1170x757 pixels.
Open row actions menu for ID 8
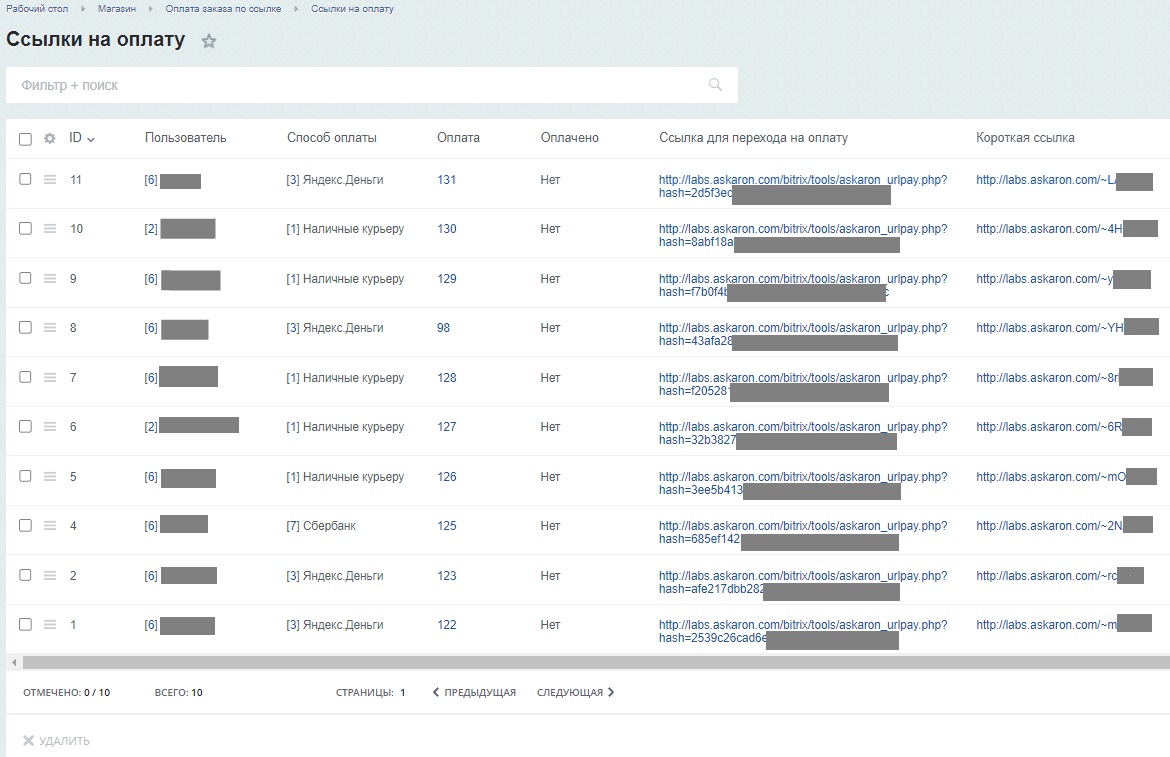tap(50, 328)
